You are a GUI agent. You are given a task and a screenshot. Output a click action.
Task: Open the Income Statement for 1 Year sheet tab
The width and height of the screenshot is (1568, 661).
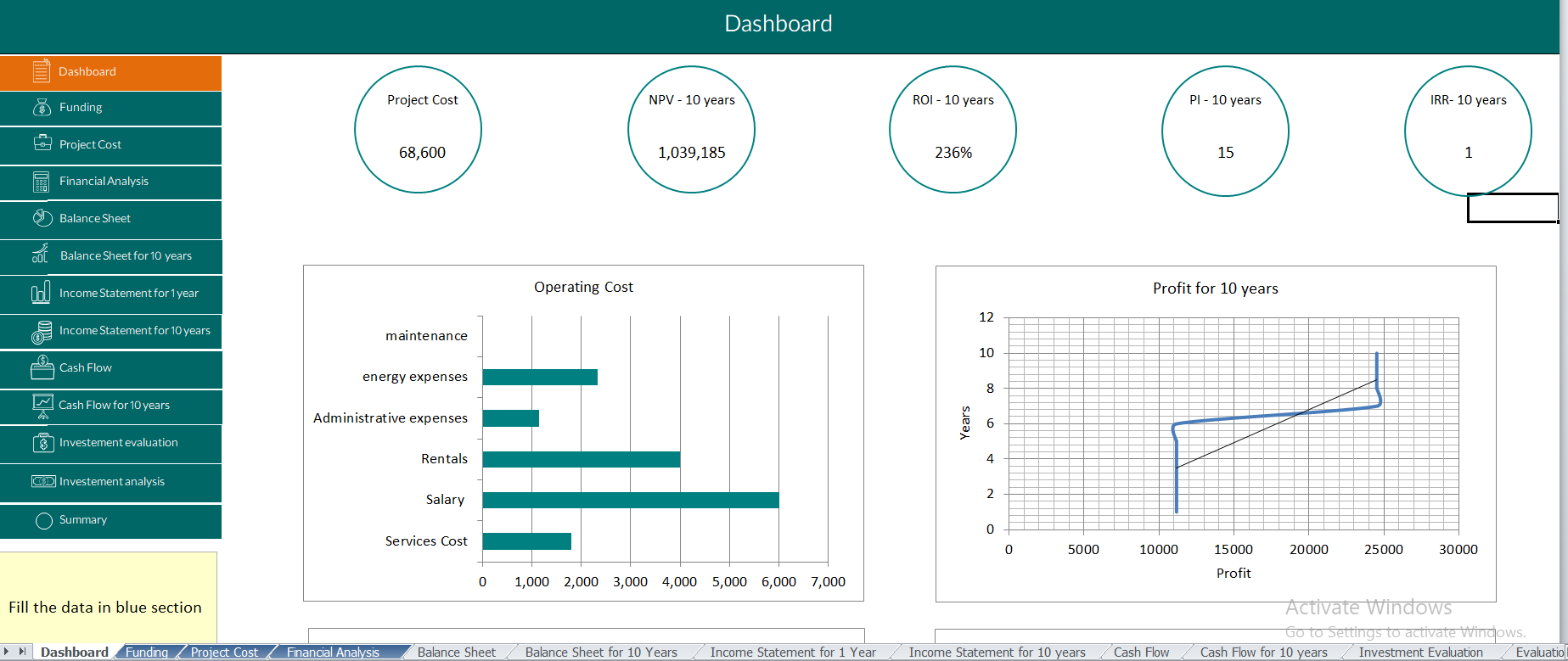pos(793,653)
